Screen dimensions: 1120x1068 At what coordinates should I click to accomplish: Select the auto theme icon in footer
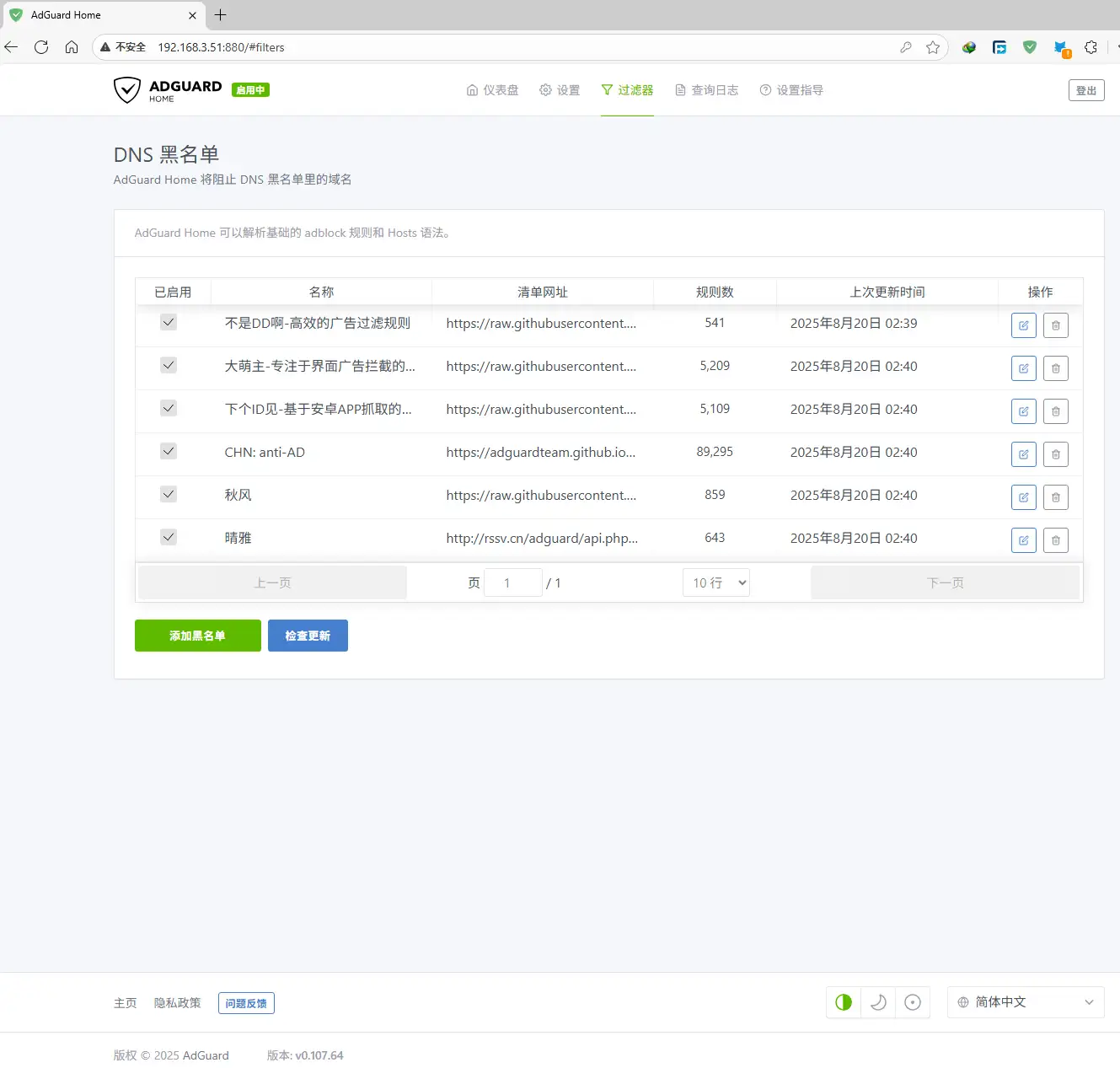913,1002
